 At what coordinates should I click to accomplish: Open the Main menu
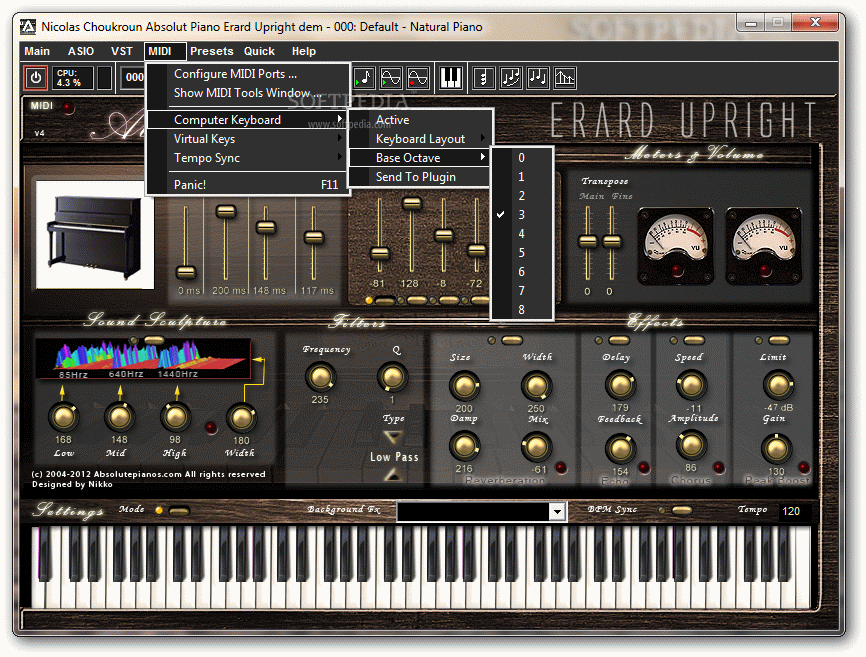point(37,51)
